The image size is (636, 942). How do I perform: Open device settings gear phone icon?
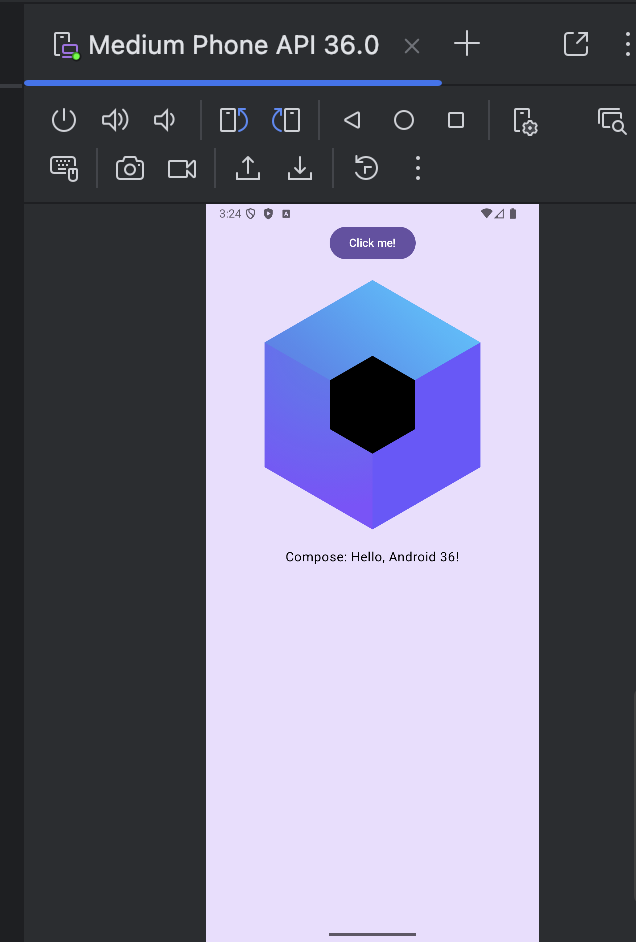pyautogui.click(x=525, y=121)
